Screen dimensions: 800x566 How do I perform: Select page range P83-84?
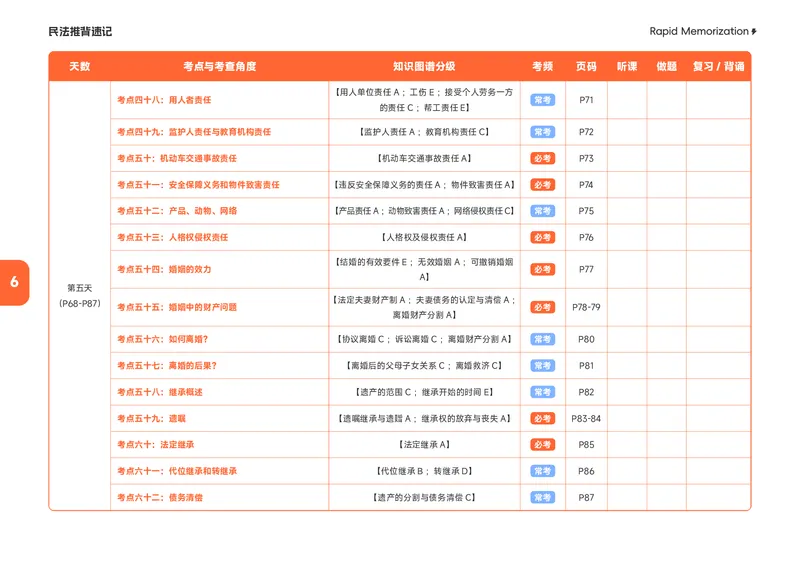[586, 419]
